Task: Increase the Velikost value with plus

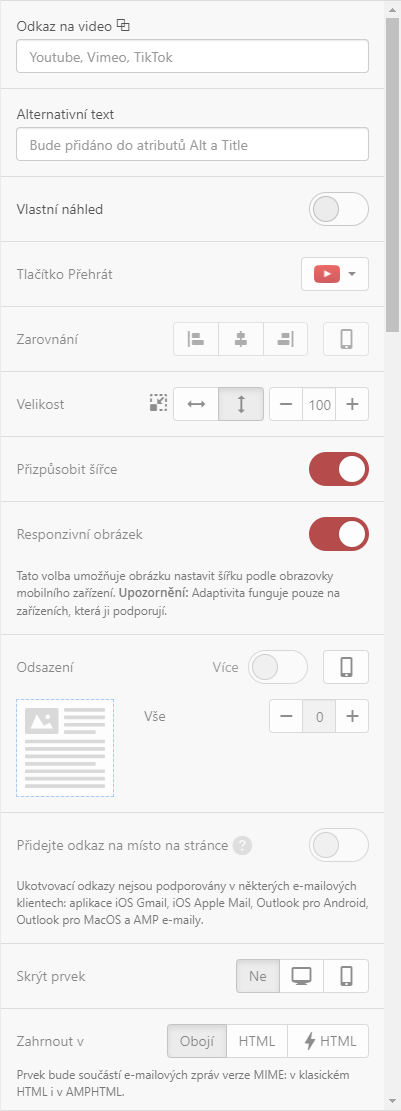Action: point(352,404)
